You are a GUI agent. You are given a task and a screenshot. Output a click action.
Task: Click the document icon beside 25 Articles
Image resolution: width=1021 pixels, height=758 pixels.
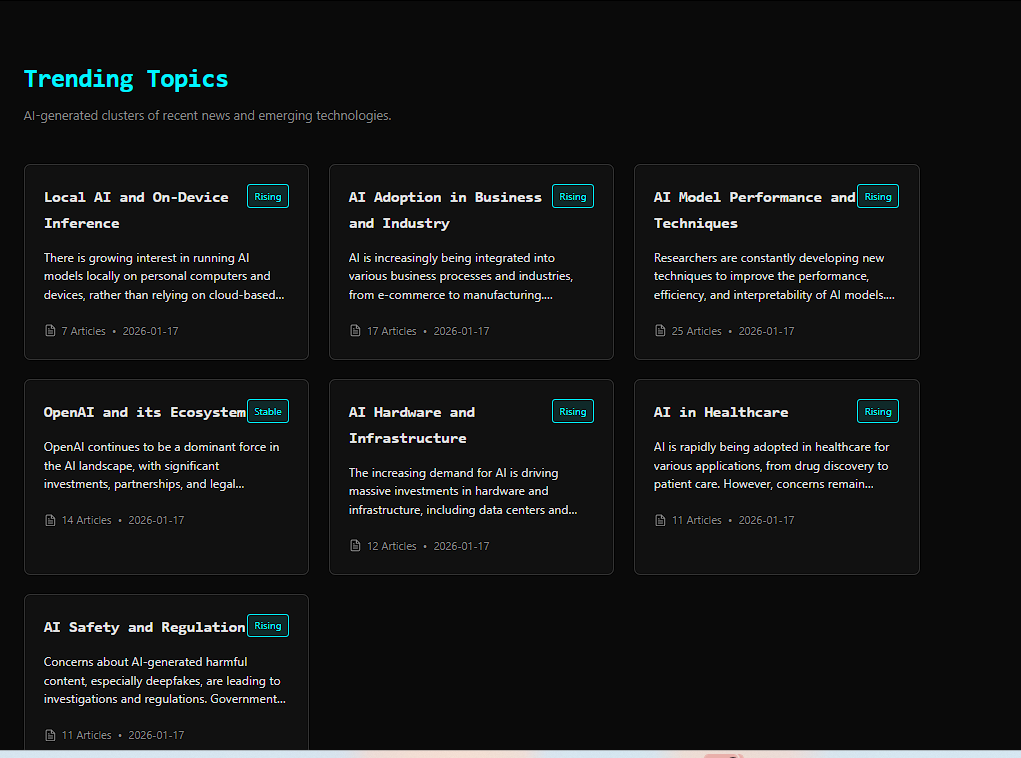660,331
